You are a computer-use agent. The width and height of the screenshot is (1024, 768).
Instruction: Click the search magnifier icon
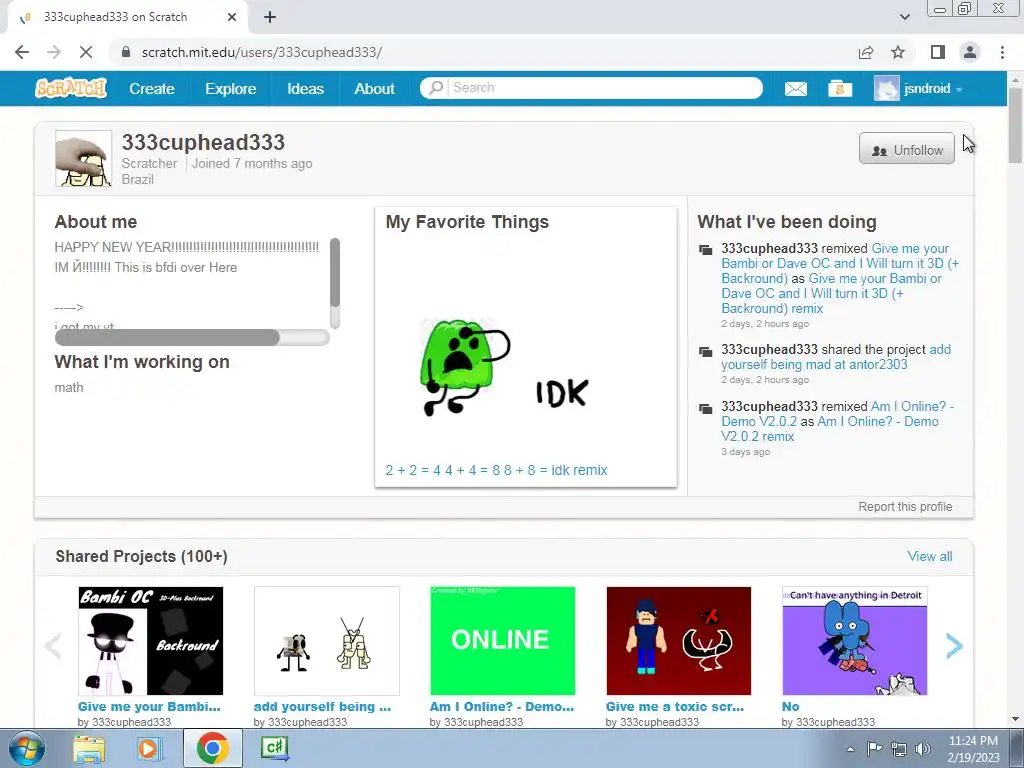[x=436, y=88]
